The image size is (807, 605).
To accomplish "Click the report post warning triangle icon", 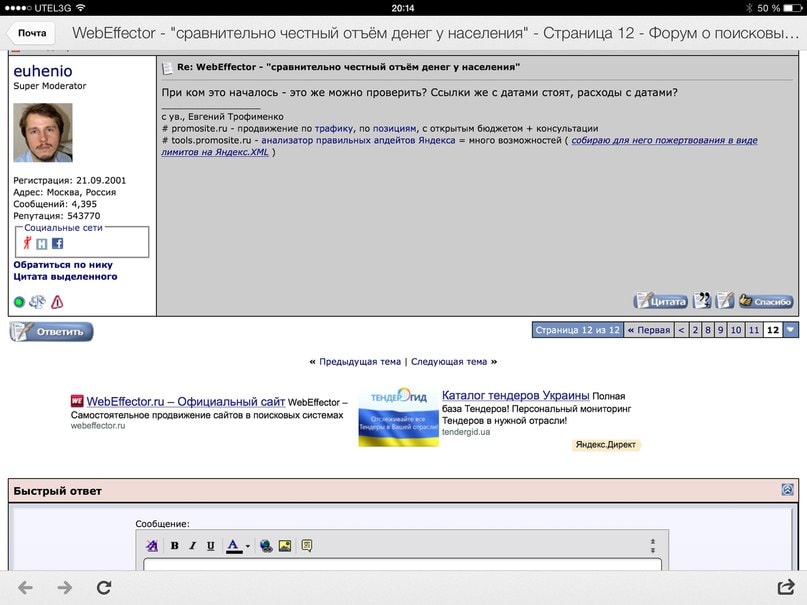I will coord(57,302).
